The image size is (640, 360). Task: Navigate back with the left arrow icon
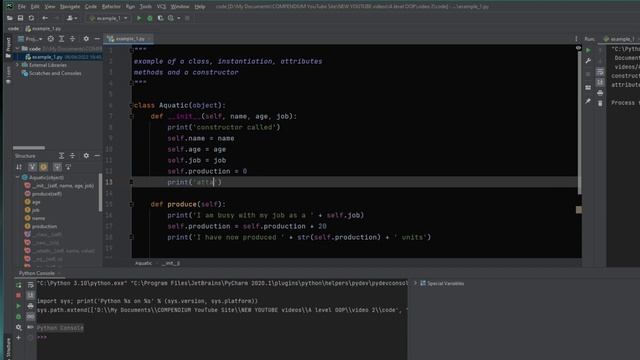pos(45,18)
